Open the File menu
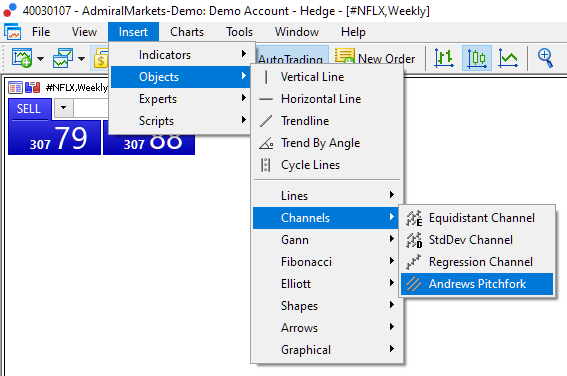The width and height of the screenshot is (567, 376). click(41, 32)
